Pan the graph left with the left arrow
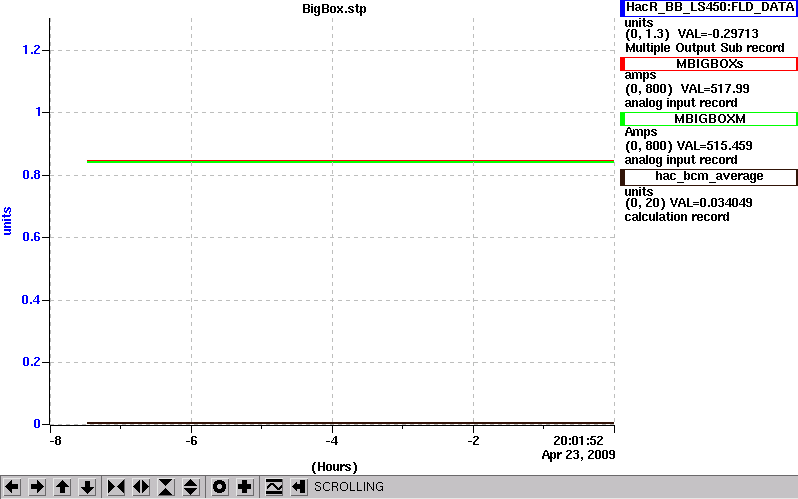The width and height of the screenshot is (798, 499). click(12, 487)
